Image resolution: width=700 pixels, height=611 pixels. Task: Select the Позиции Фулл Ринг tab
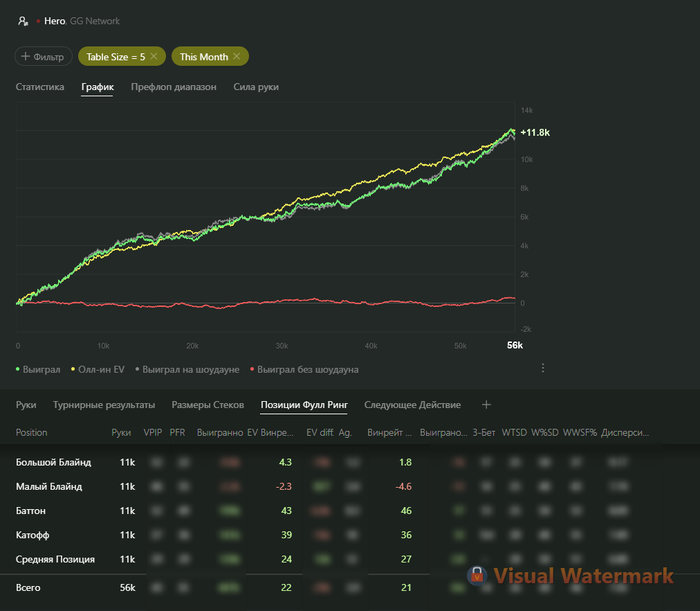[x=304, y=405]
